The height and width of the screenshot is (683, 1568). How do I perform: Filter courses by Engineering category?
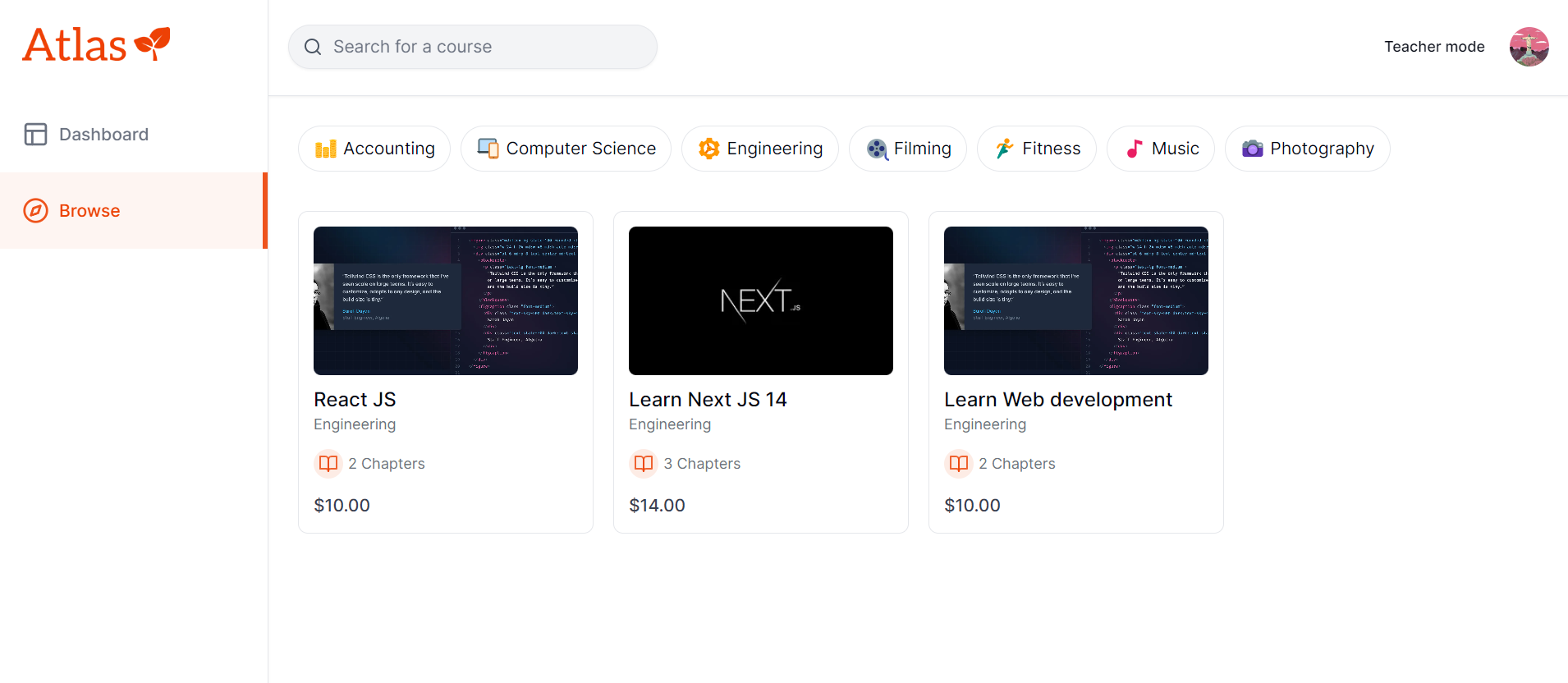point(760,149)
